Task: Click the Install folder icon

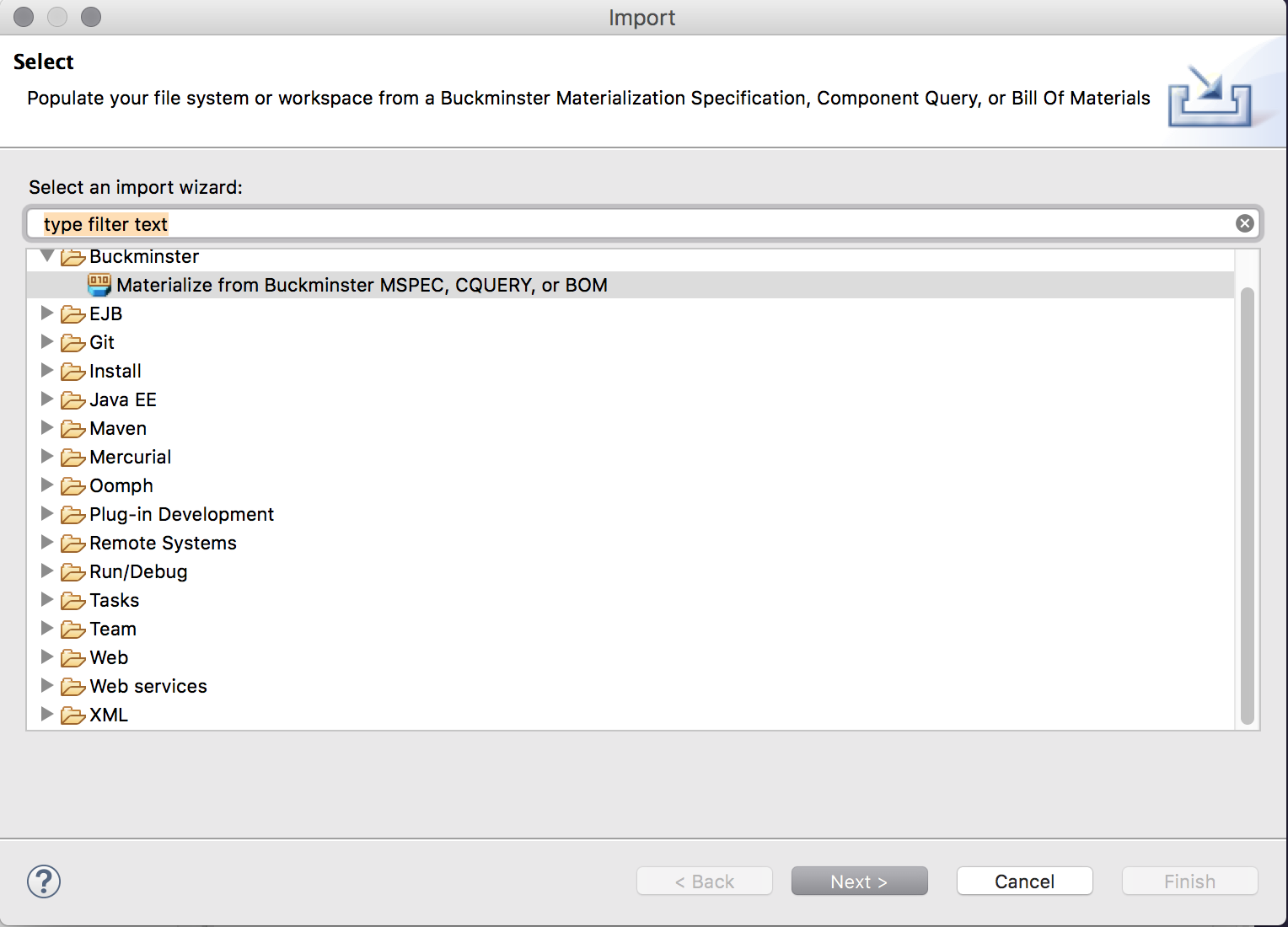Action: 73,372
